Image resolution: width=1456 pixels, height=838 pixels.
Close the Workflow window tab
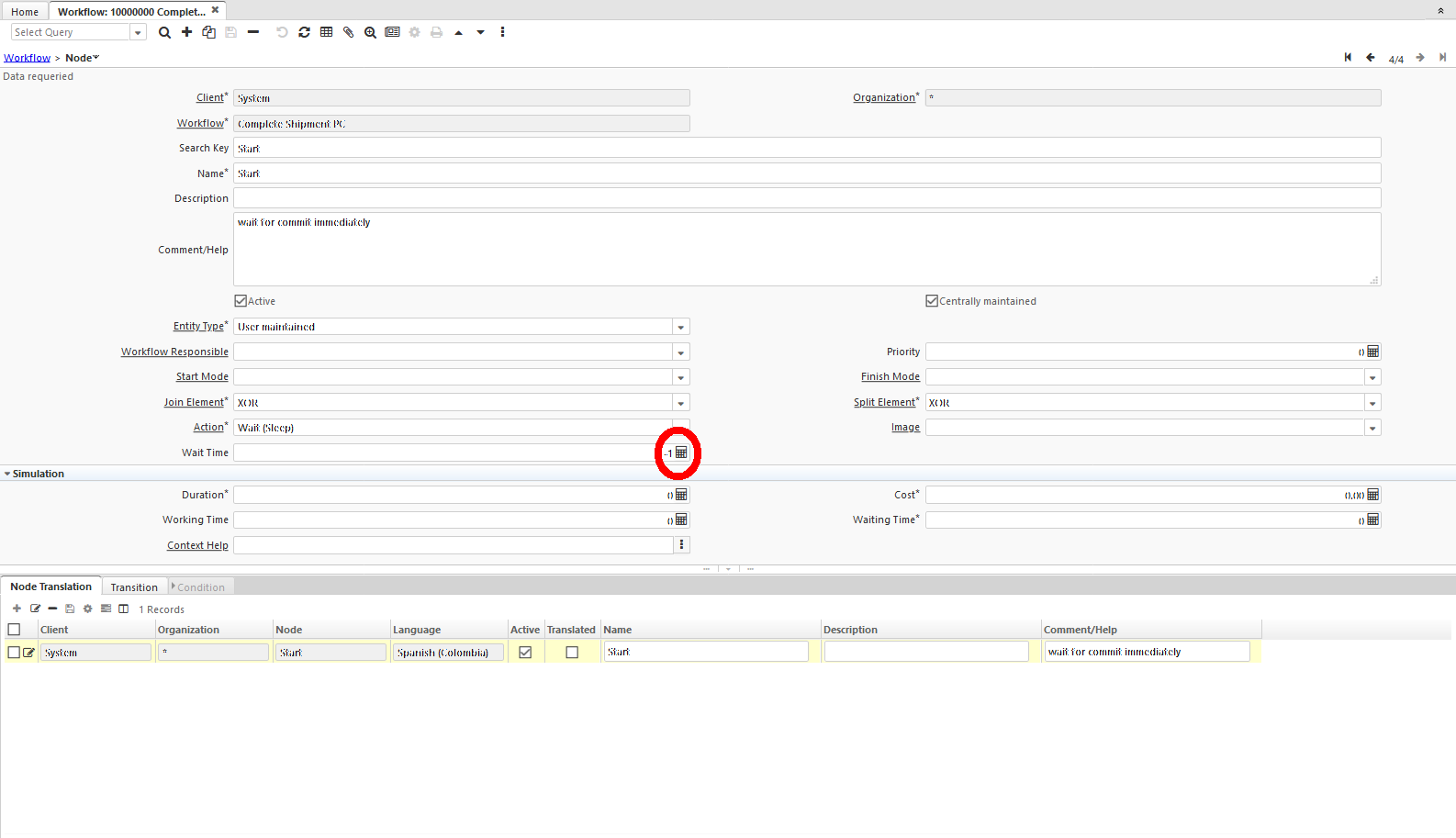(x=216, y=10)
